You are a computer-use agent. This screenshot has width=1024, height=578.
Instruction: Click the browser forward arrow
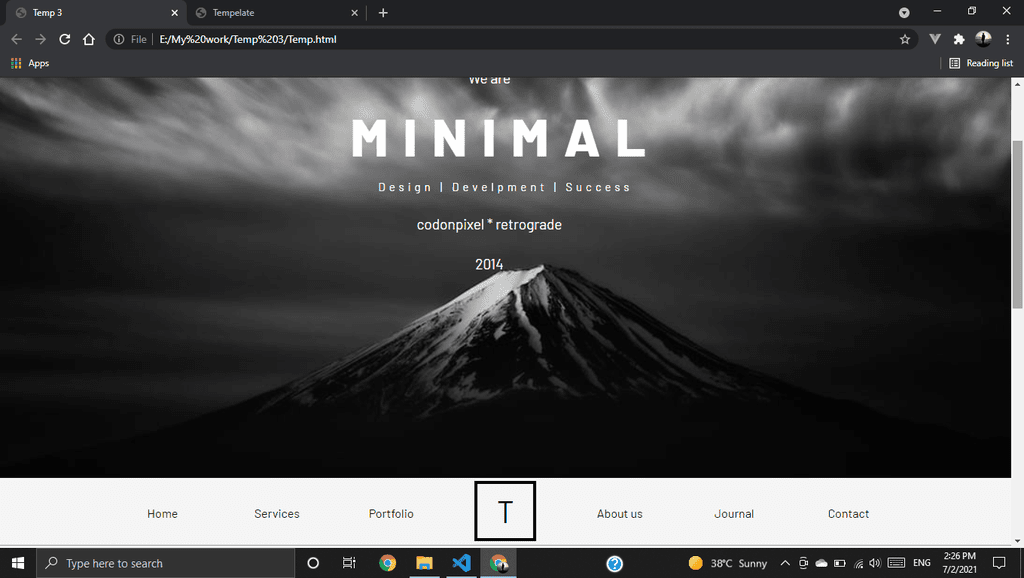(40, 39)
